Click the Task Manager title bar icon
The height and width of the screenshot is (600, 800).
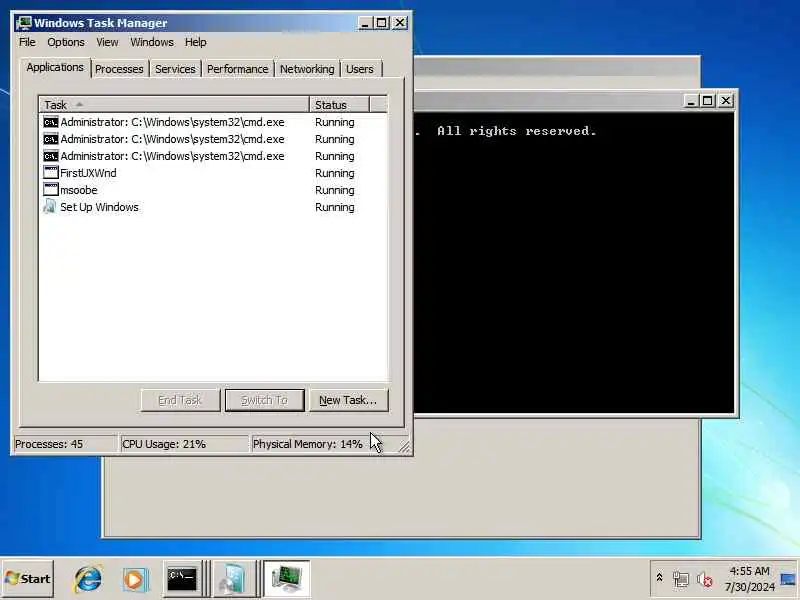click(24, 23)
